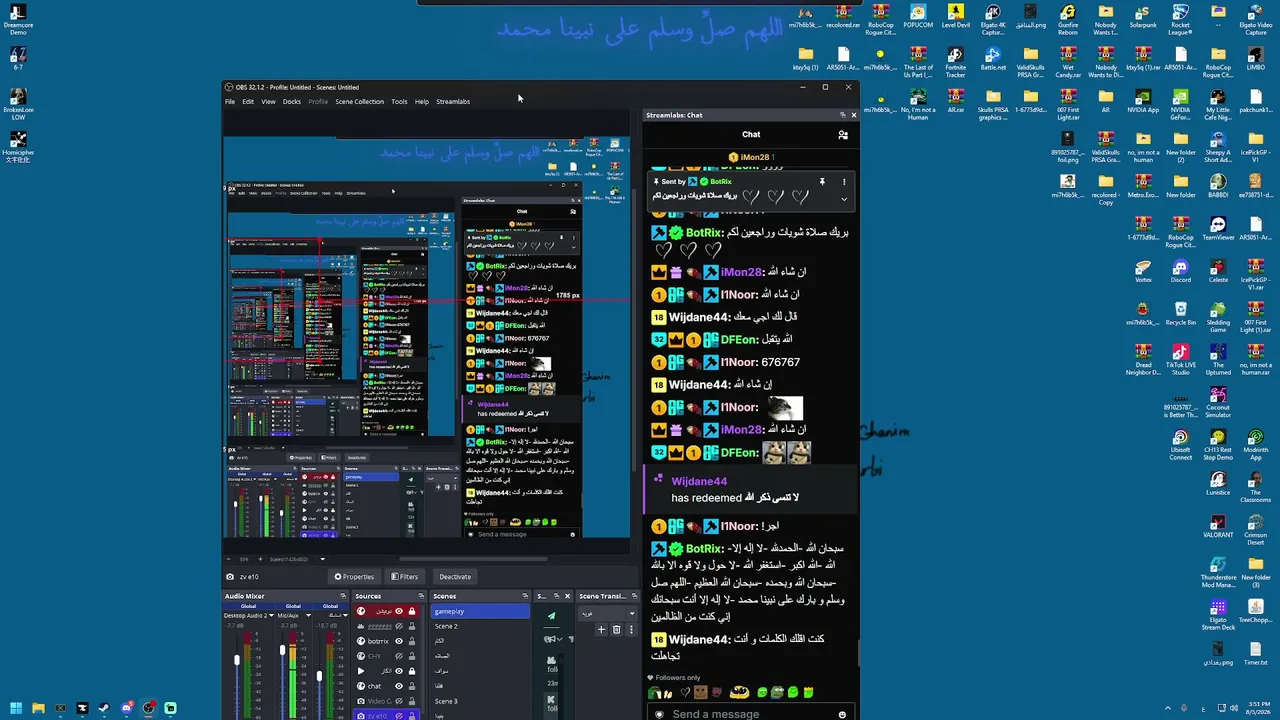Unpin the pinned chat message
1280x720 pixels.
(822, 182)
